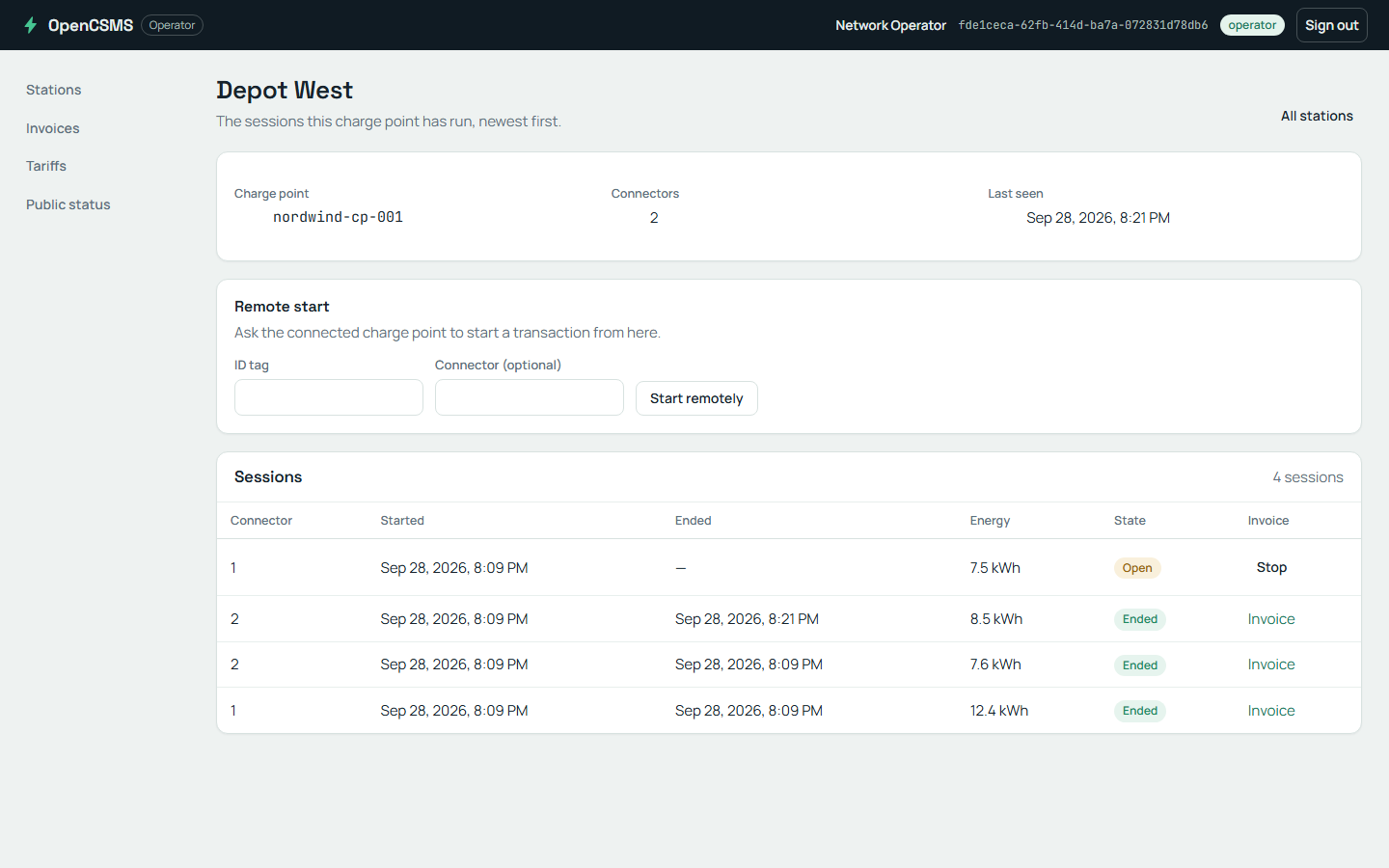This screenshot has height=868, width=1389.
Task: Open the Stations page in the sidebar
Action: pyautogui.click(x=54, y=90)
